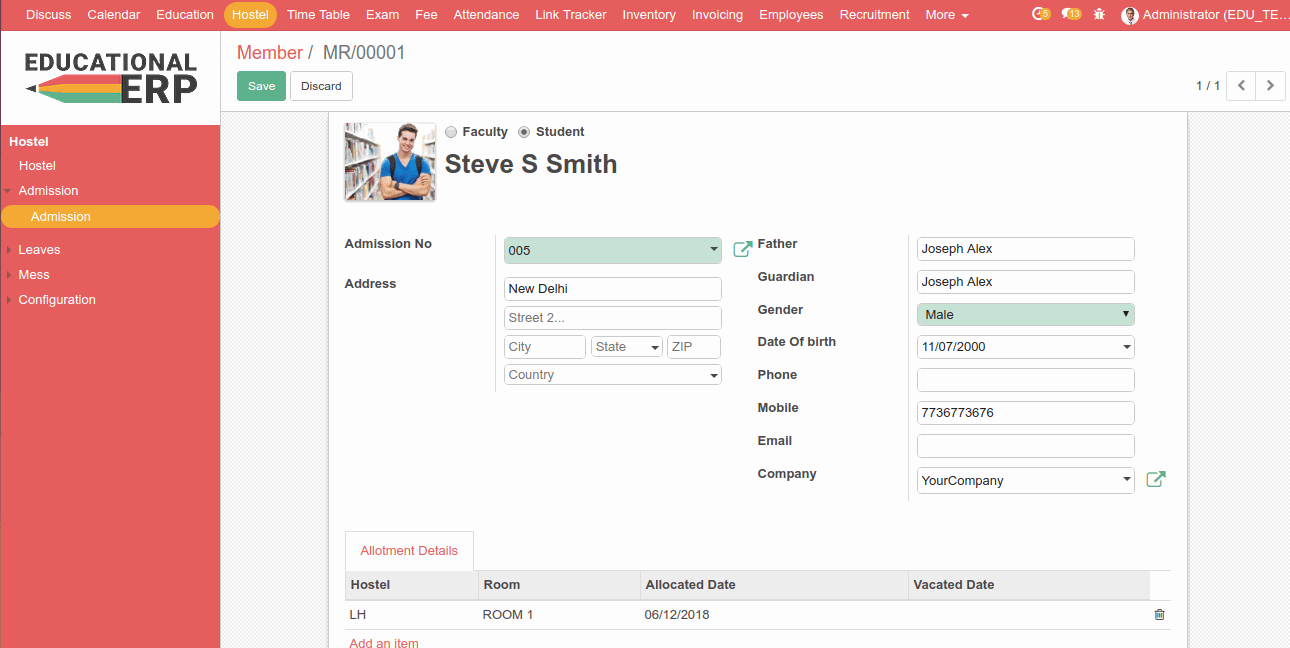Select the Student radio button

(x=524, y=132)
